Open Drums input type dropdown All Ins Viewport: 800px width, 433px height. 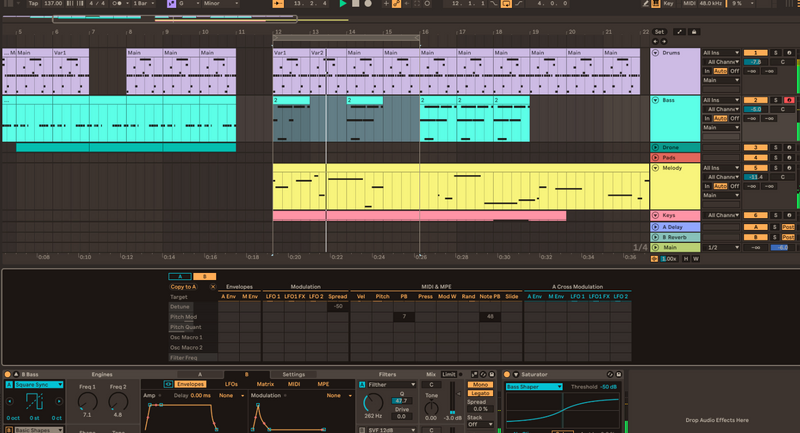coord(721,53)
